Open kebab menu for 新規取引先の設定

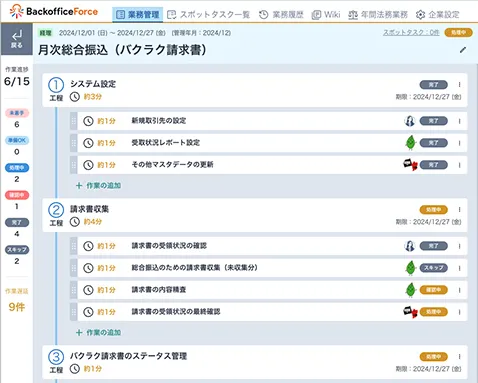[x=459, y=121]
